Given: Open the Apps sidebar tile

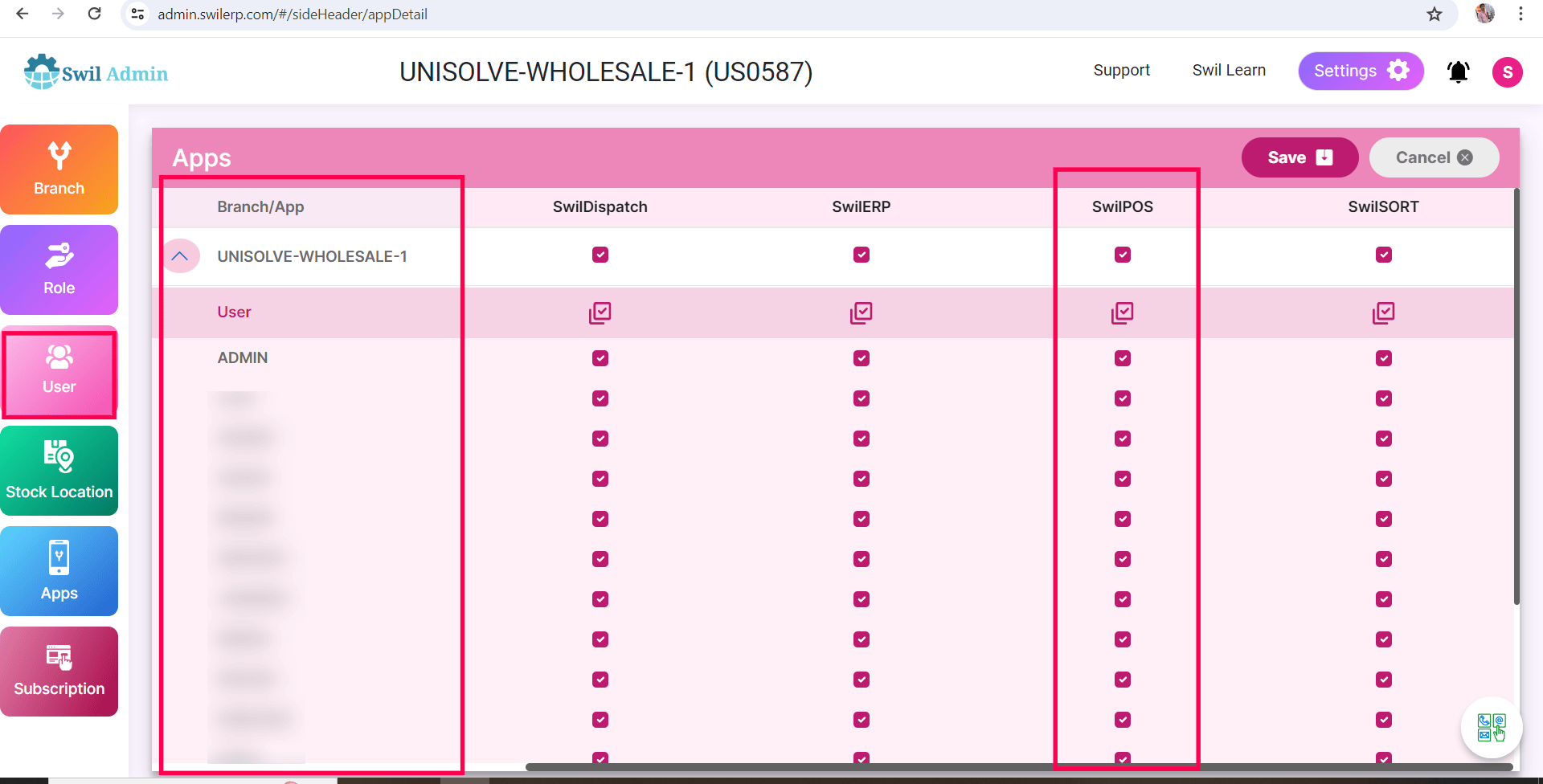Looking at the screenshot, I should click(x=59, y=571).
